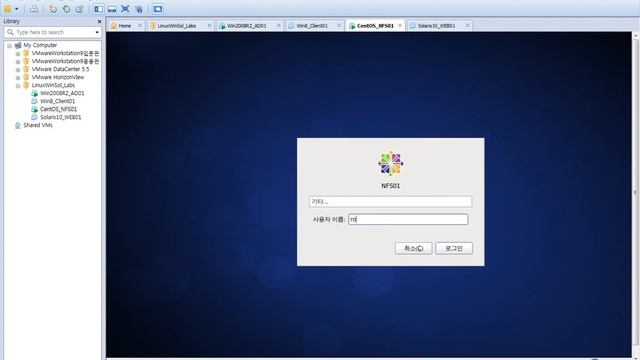Click the power state icon in toolbar
The width and height of the screenshot is (640, 360).
(x=7, y=9)
